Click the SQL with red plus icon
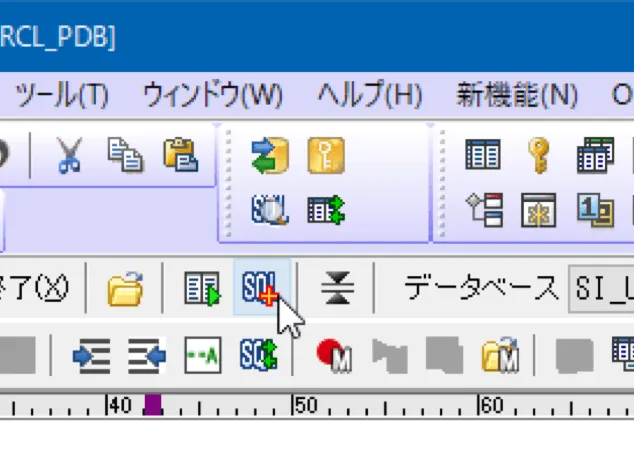The image size is (634, 451). [x=261, y=288]
